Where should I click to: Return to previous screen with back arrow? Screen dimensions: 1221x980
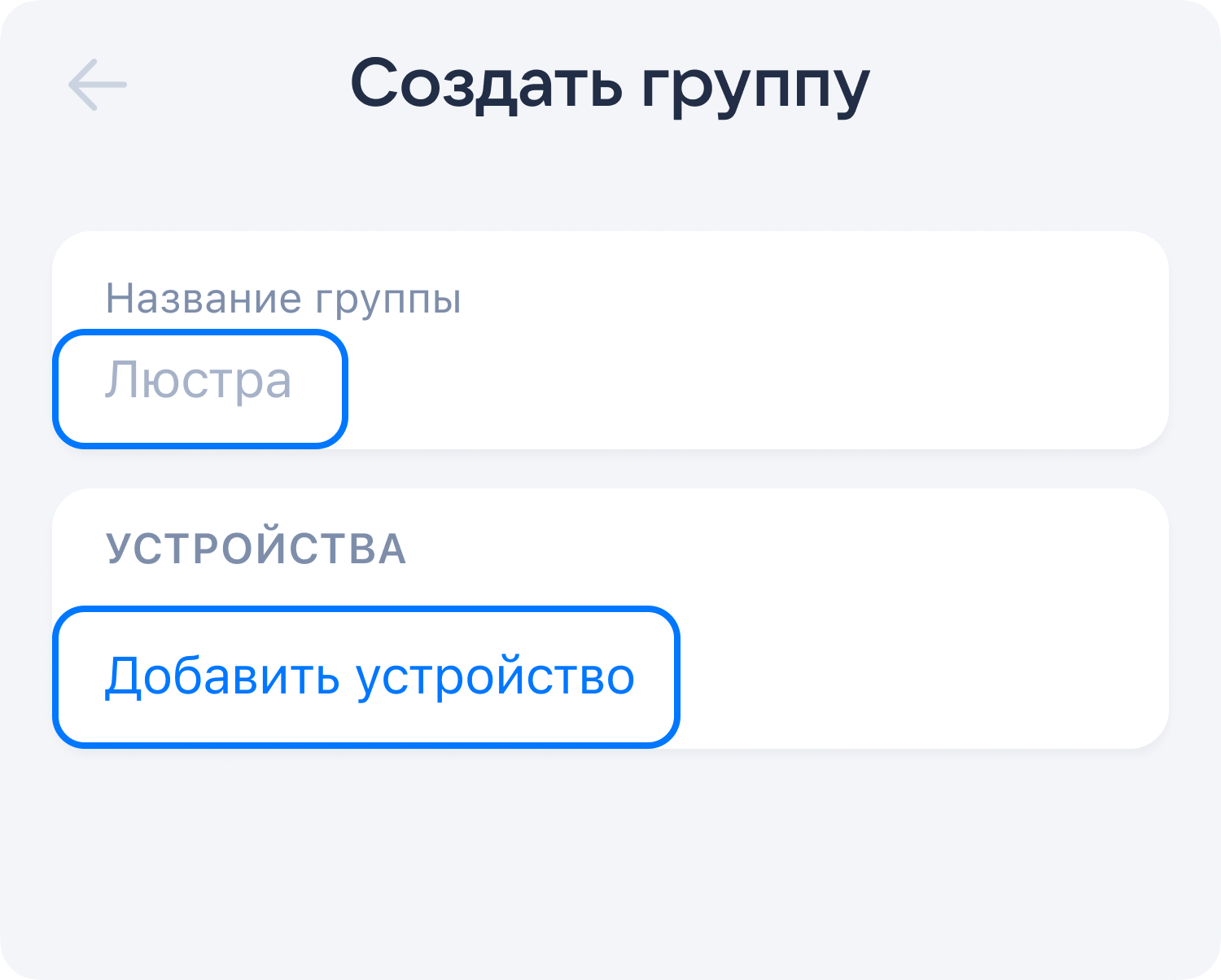pyautogui.click(x=98, y=85)
